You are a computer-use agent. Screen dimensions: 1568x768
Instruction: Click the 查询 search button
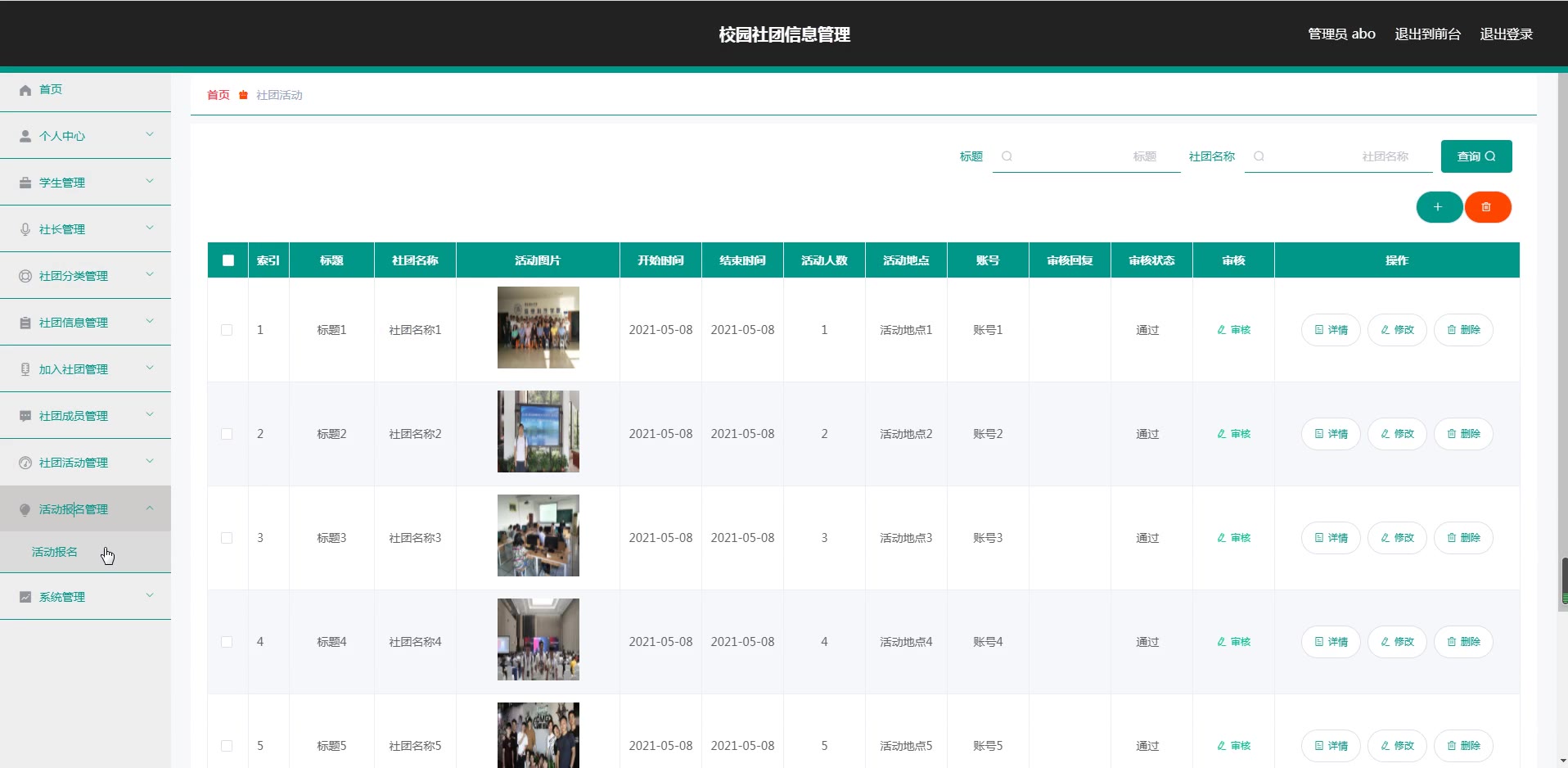tap(1476, 156)
